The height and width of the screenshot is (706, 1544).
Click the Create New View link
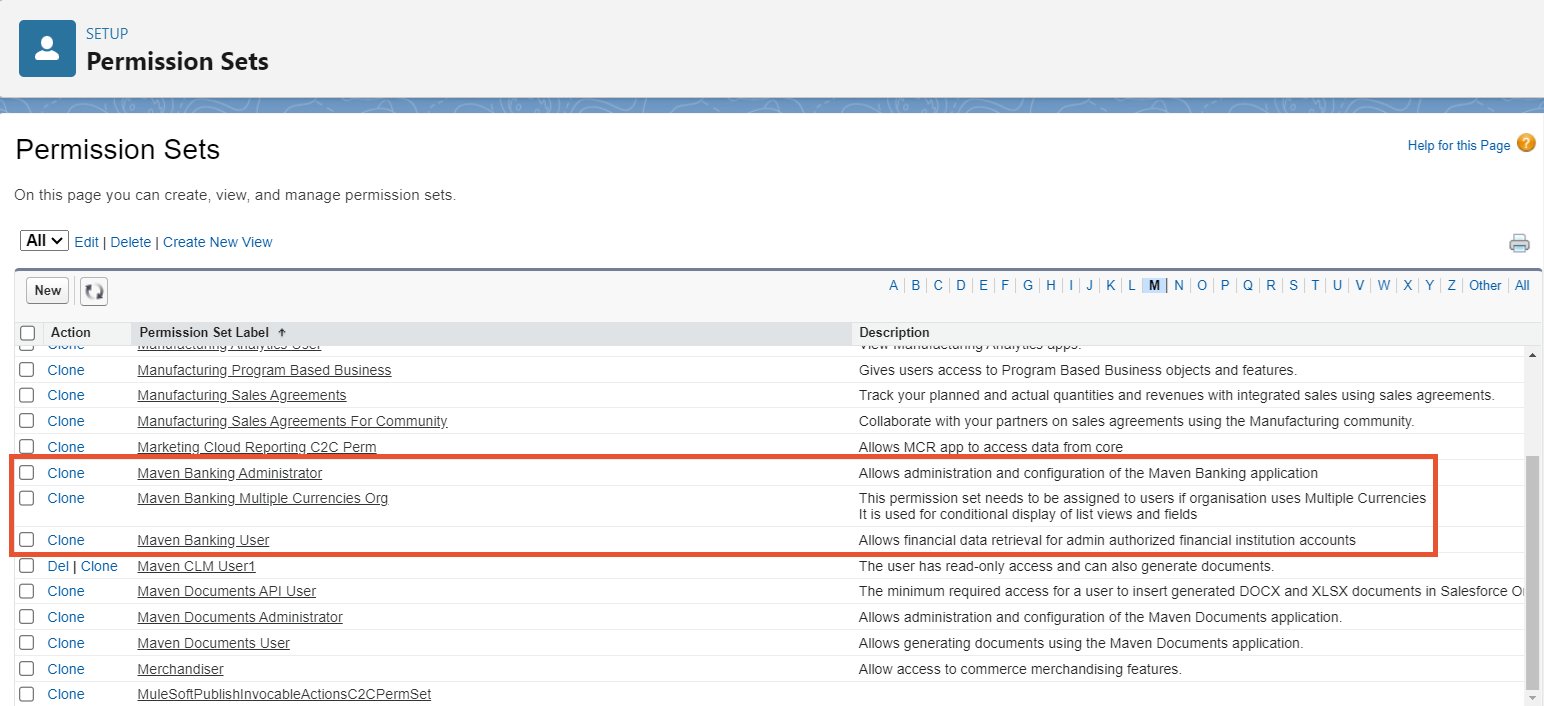pos(217,242)
